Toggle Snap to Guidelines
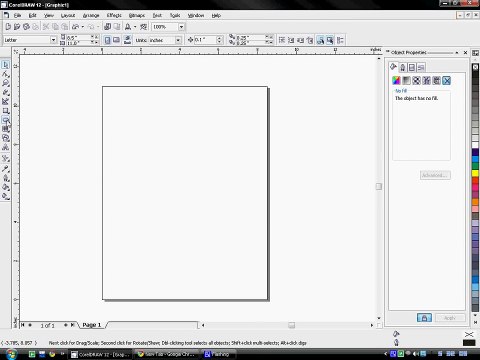This screenshot has width=480, height=360. tap(291, 40)
